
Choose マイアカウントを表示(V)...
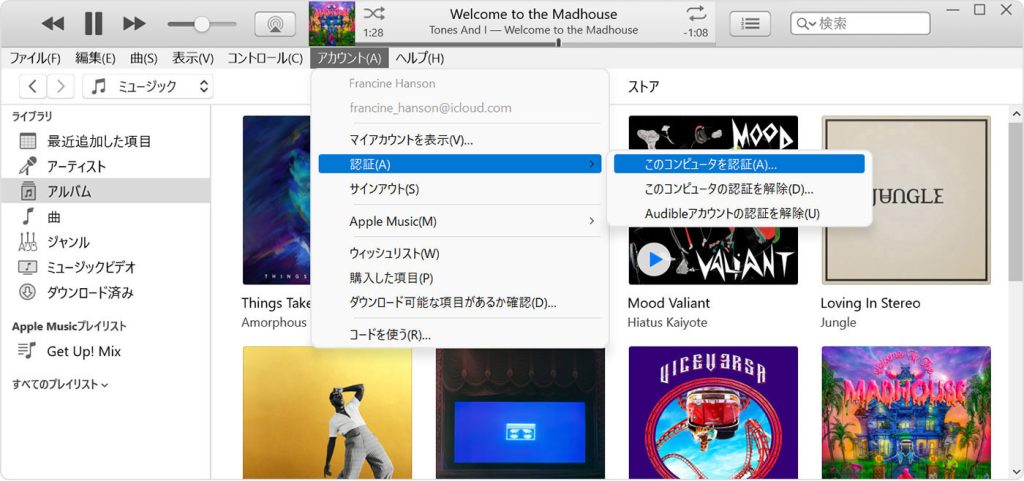click(460, 140)
